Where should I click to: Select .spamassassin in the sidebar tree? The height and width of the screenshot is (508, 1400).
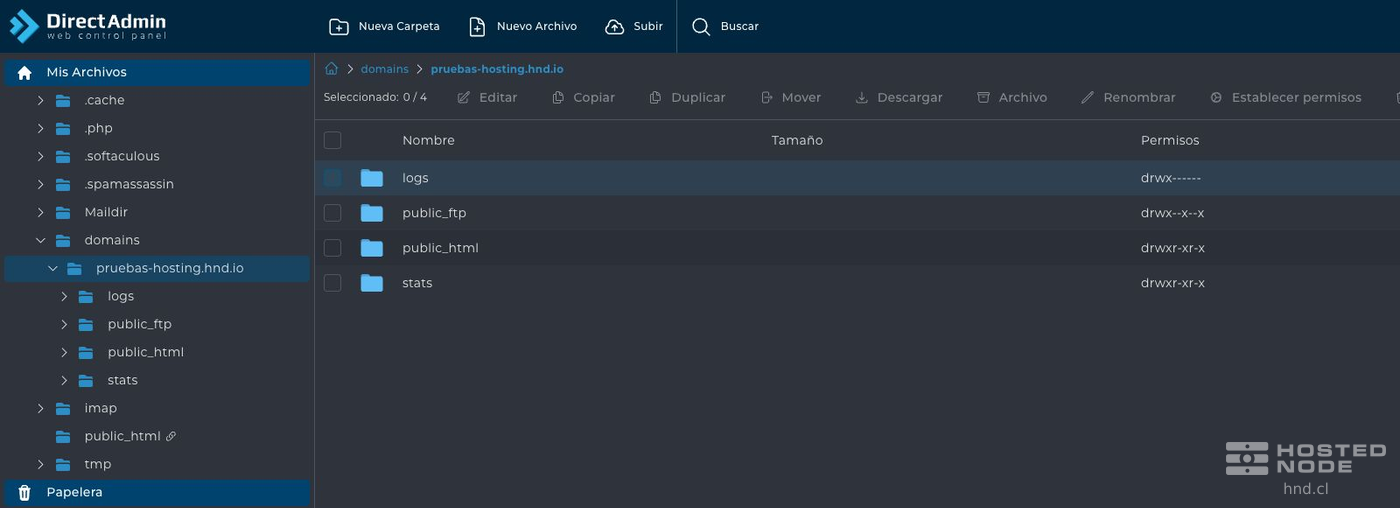click(129, 185)
